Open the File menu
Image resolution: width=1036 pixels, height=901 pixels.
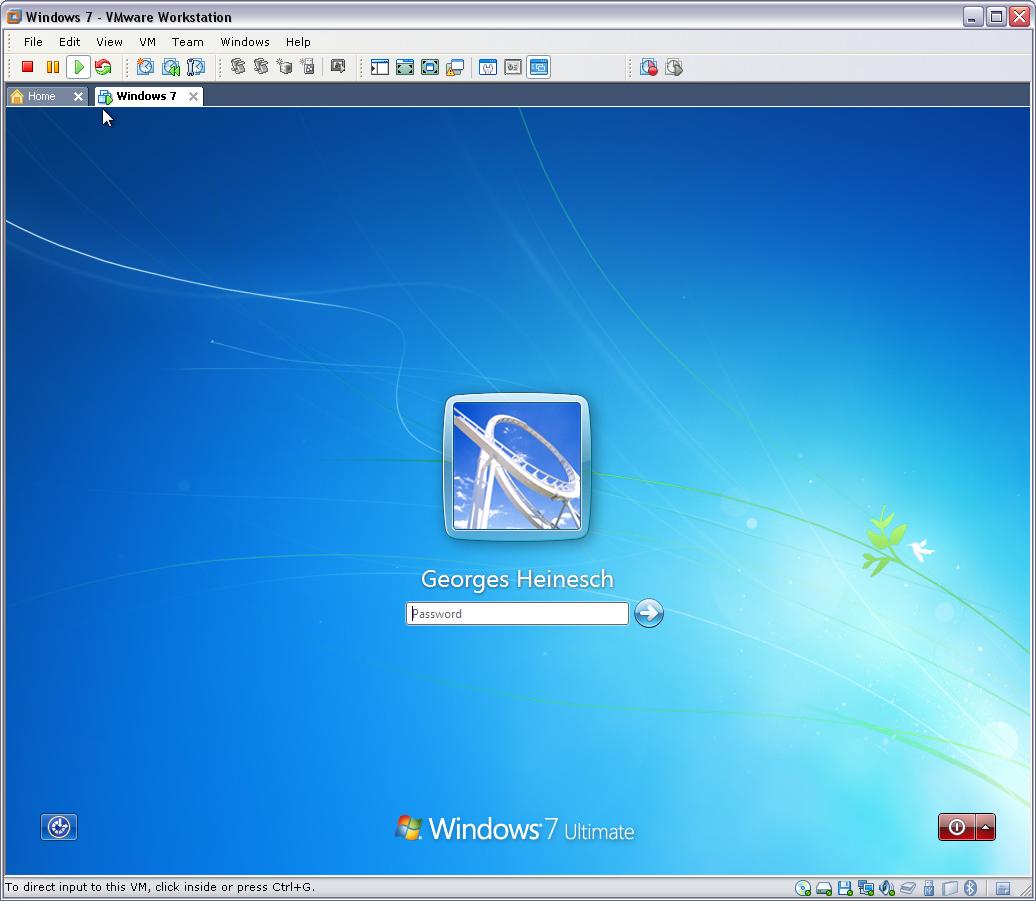33,42
